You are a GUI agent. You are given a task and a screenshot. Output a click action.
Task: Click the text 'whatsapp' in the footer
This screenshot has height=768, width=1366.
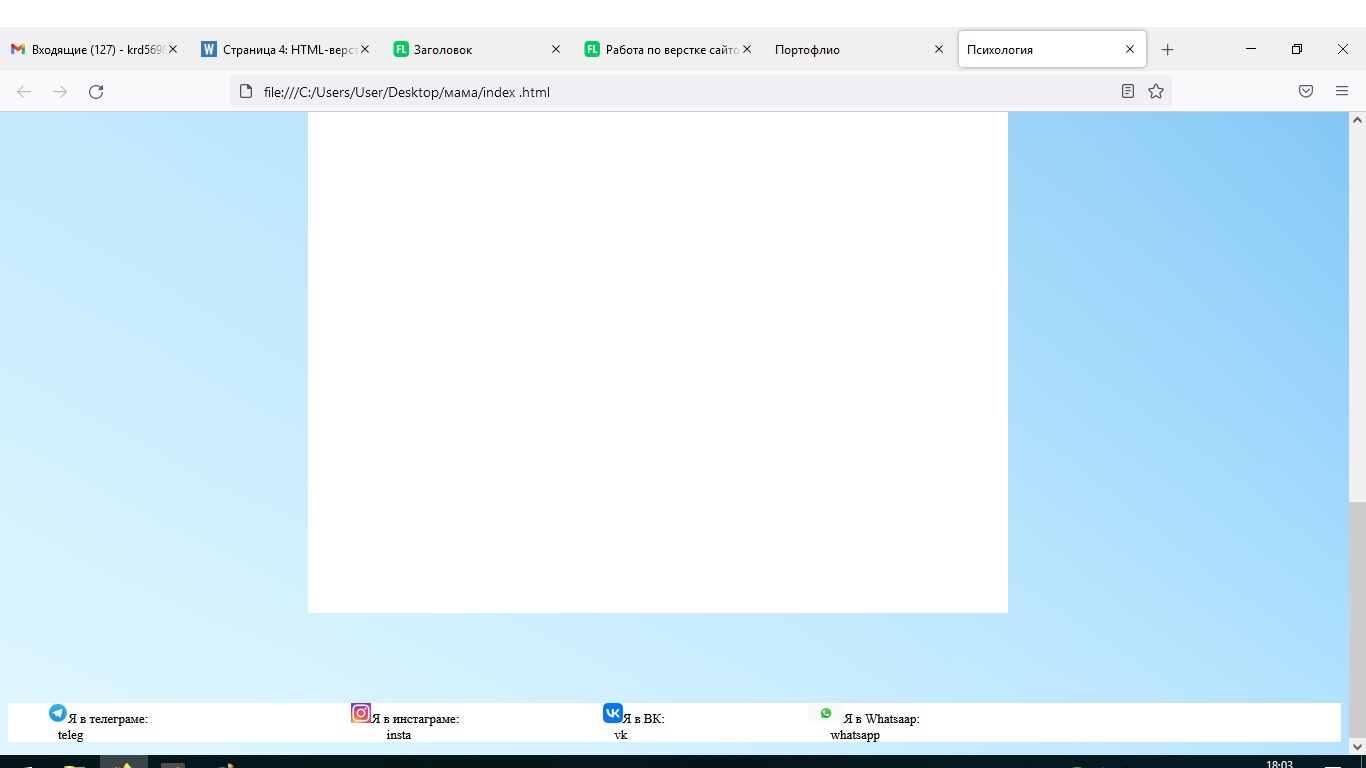855,735
